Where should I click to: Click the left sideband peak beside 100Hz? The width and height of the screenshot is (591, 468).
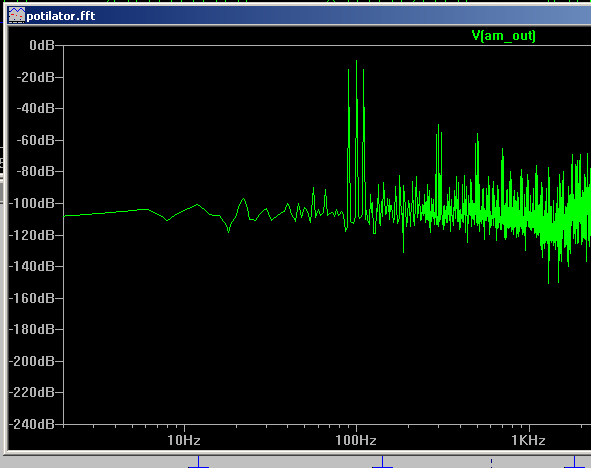pyautogui.click(x=348, y=70)
